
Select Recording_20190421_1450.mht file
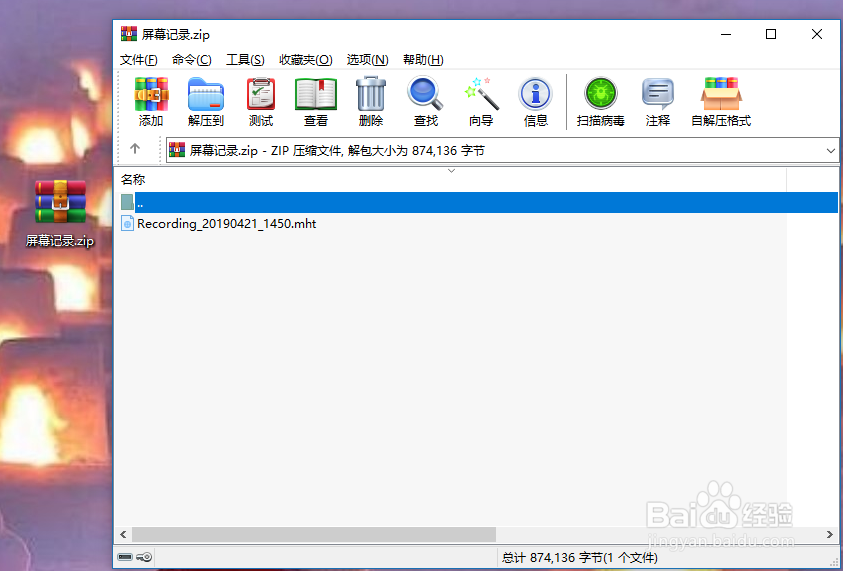(x=226, y=224)
